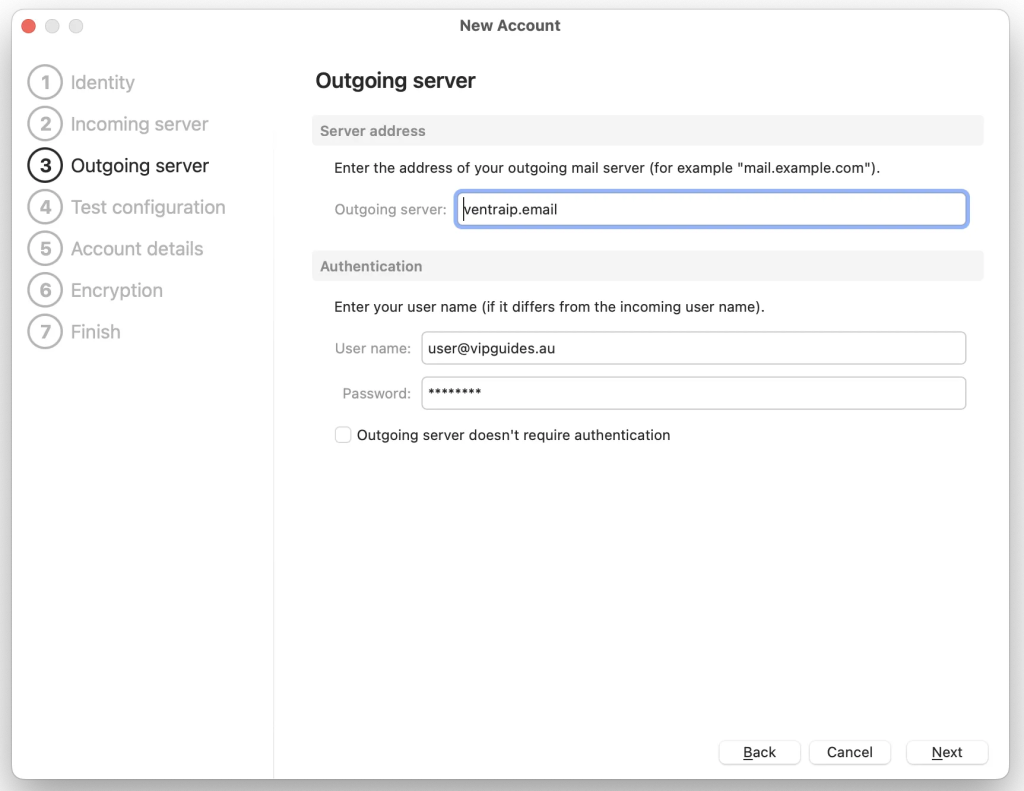Image resolution: width=1024 pixels, height=791 pixels.
Task: Click into the Password field
Action: [x=693, y=393]
